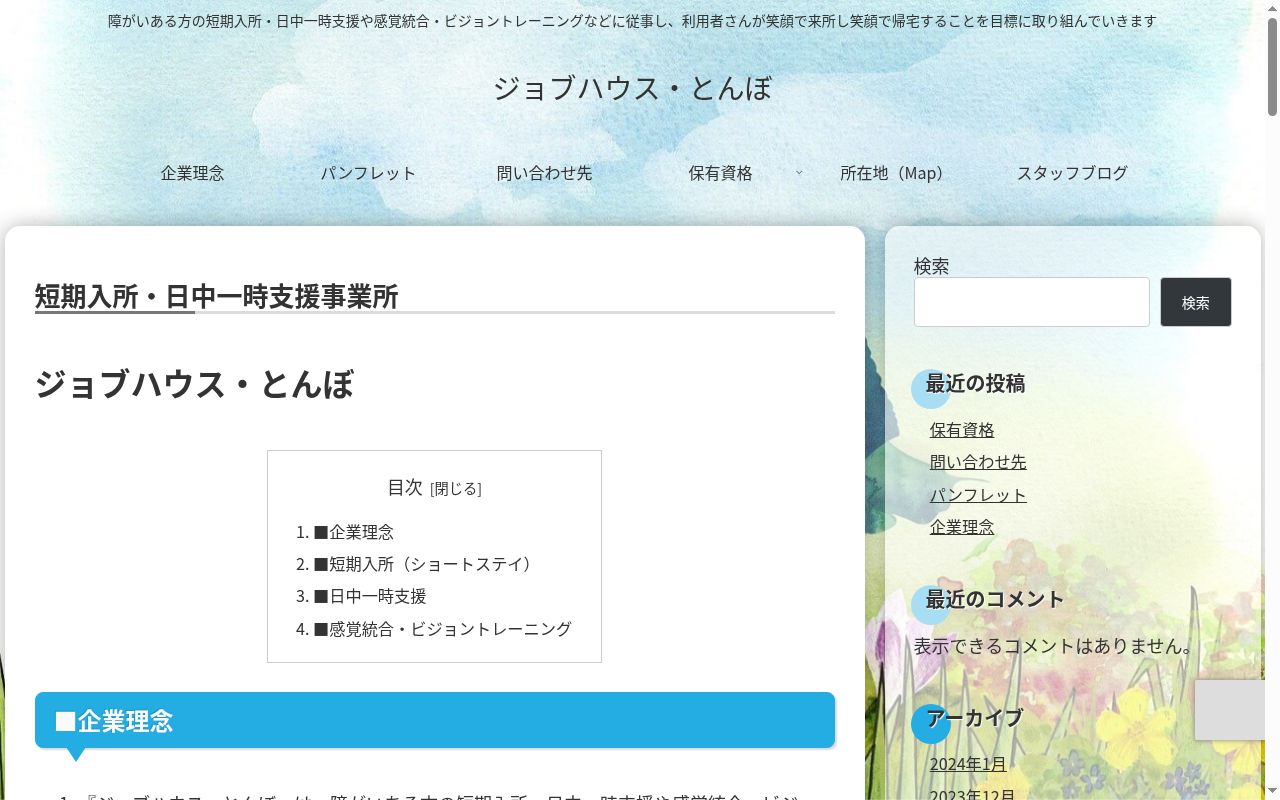Click the large ジョブハウス・とんぼ article heading
The image size is (1280, 800).
click(194, 384)
